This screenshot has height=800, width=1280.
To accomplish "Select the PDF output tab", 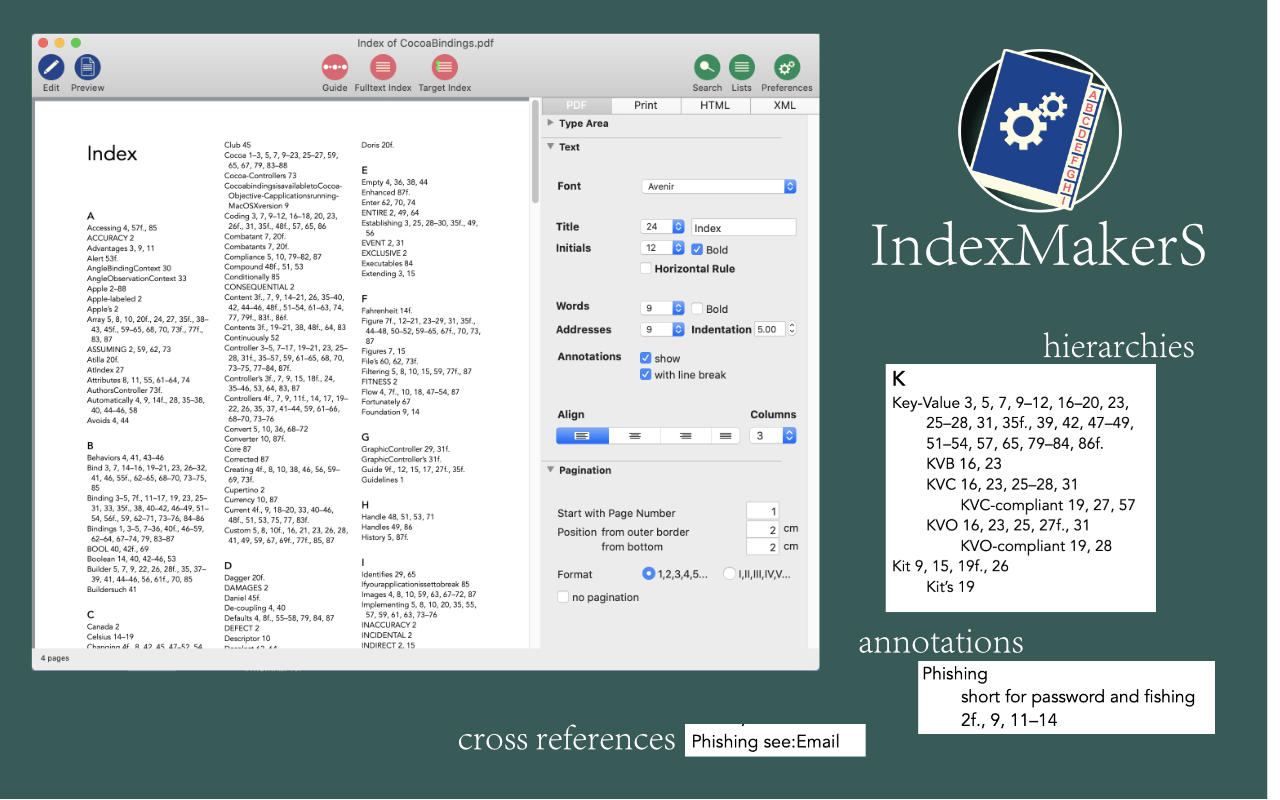I will click(x=576, y=105).
